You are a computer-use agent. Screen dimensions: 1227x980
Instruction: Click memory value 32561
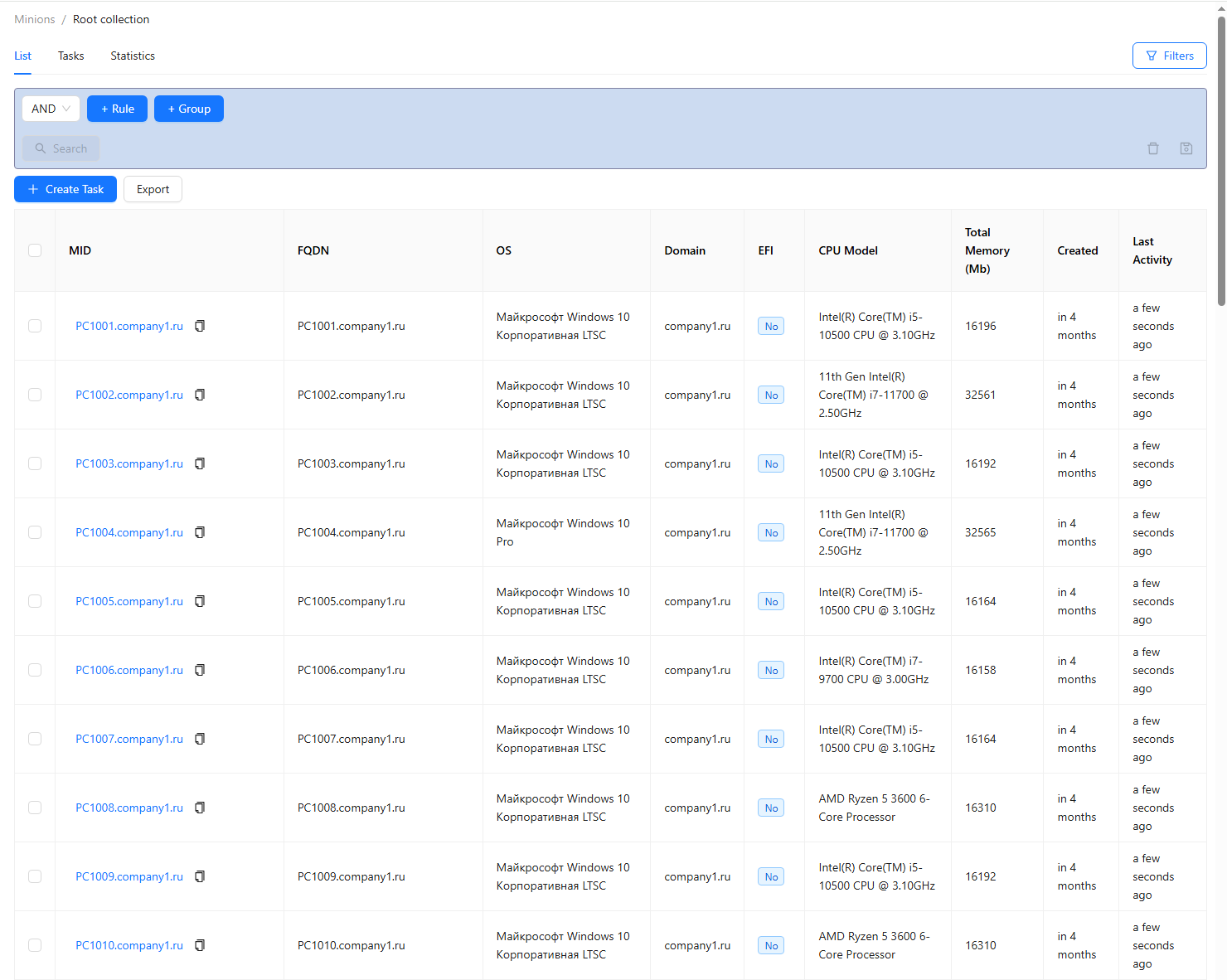980,395
